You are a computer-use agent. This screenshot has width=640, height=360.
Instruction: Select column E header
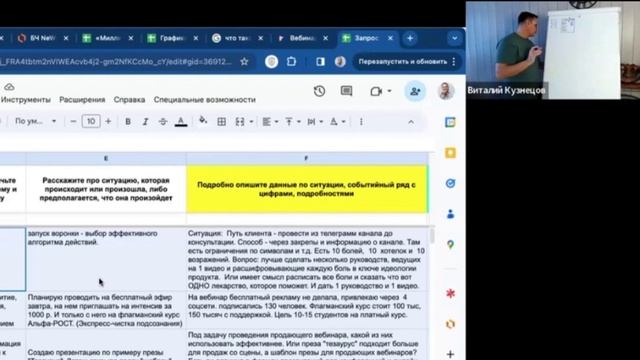[x=106, y=158]
